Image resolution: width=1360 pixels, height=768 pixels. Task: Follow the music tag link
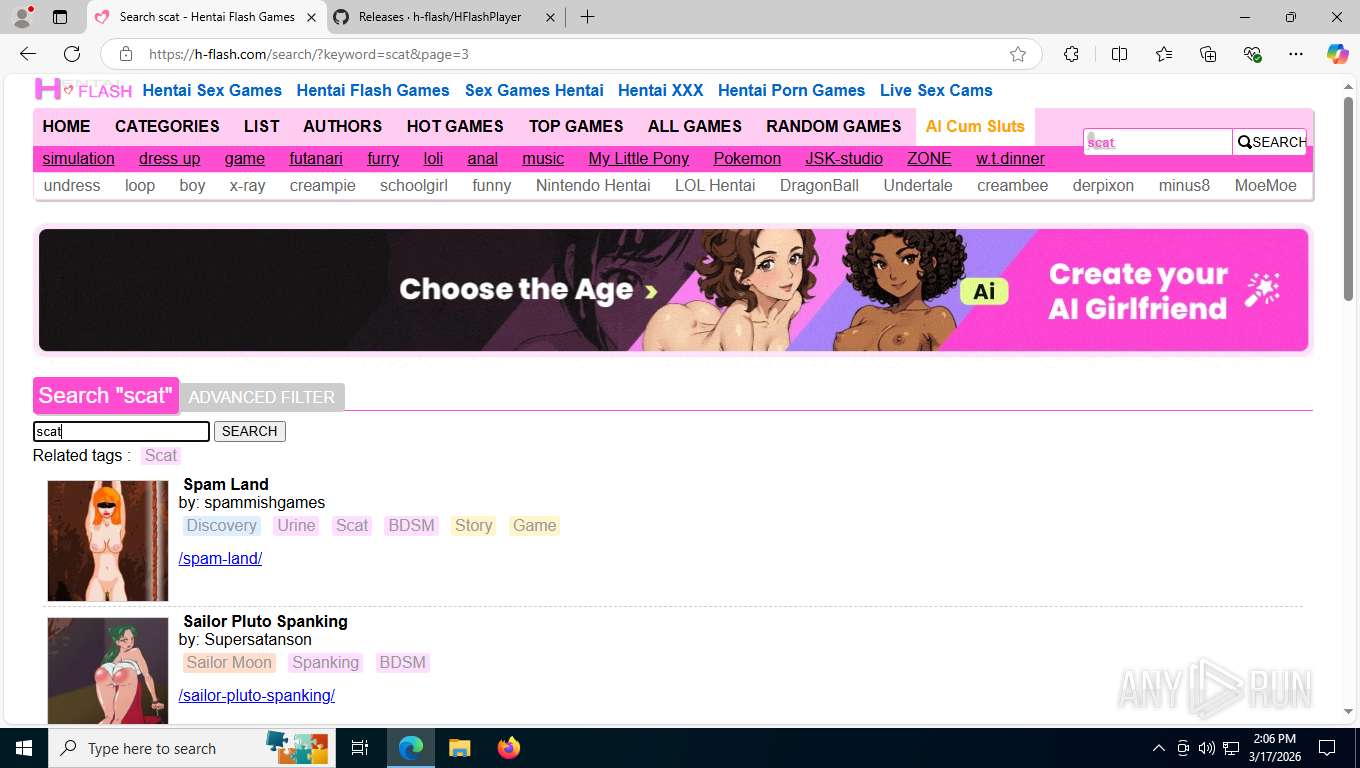tap(543, 158)
